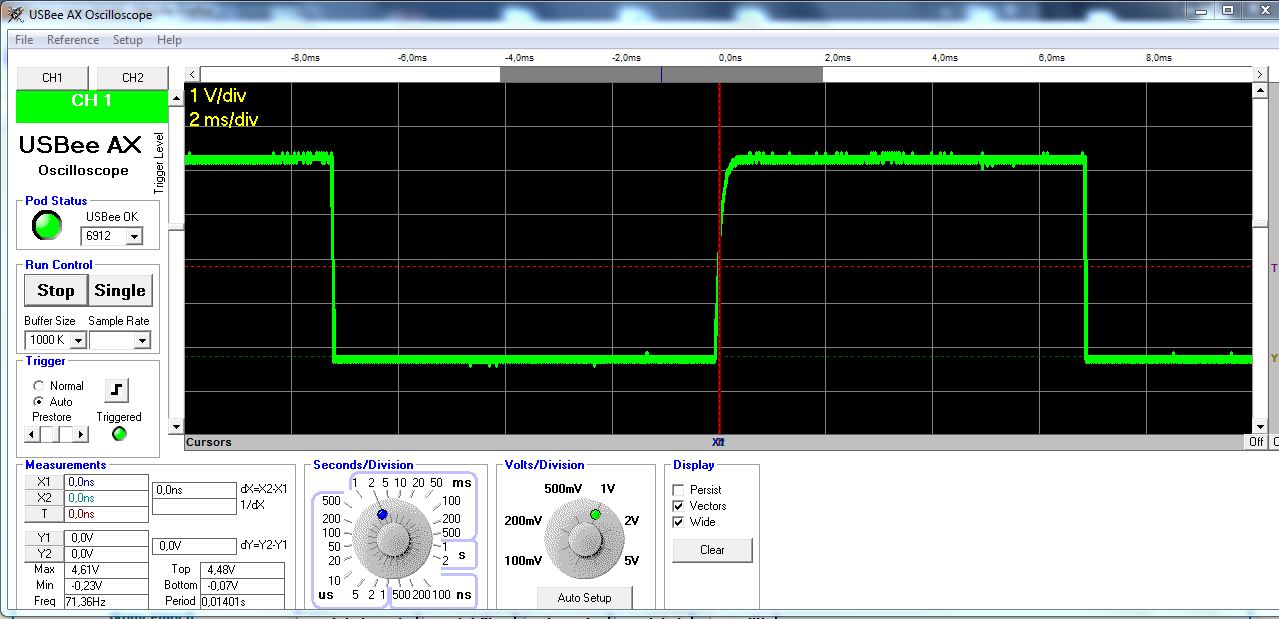Click the dX=X2-X1 value field
Screen dimensions: 1279x619
(194, 490)
